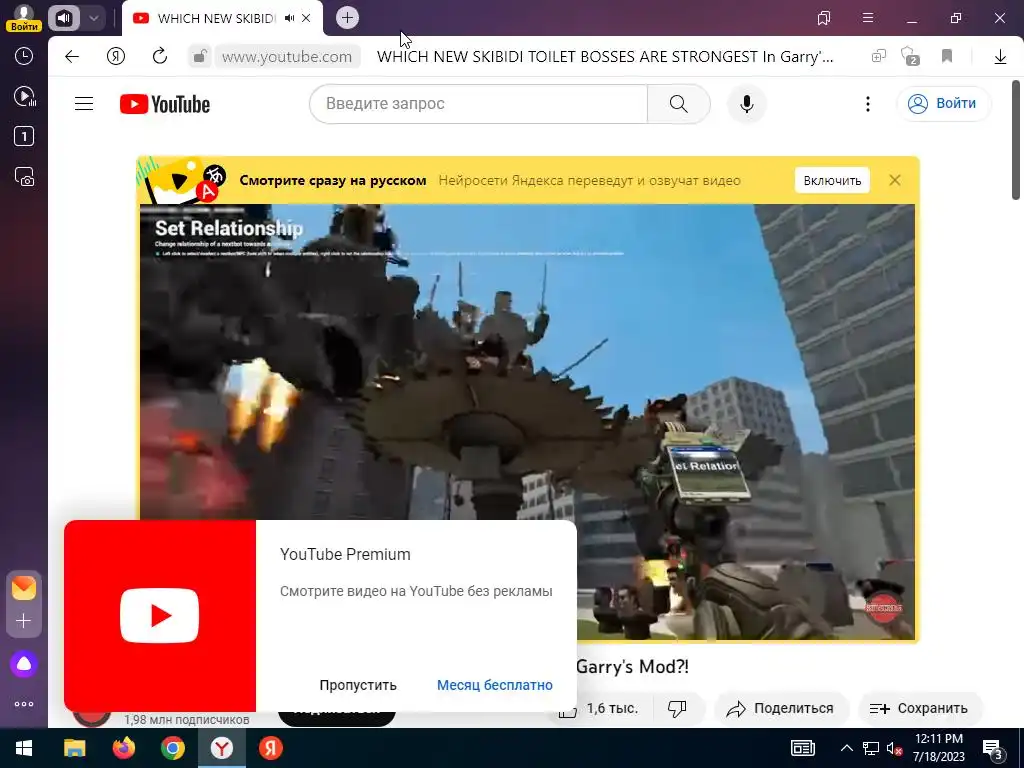Launch Google Chrome from the taskbar
Screen dimensions: 1024x768
(173, 748)
